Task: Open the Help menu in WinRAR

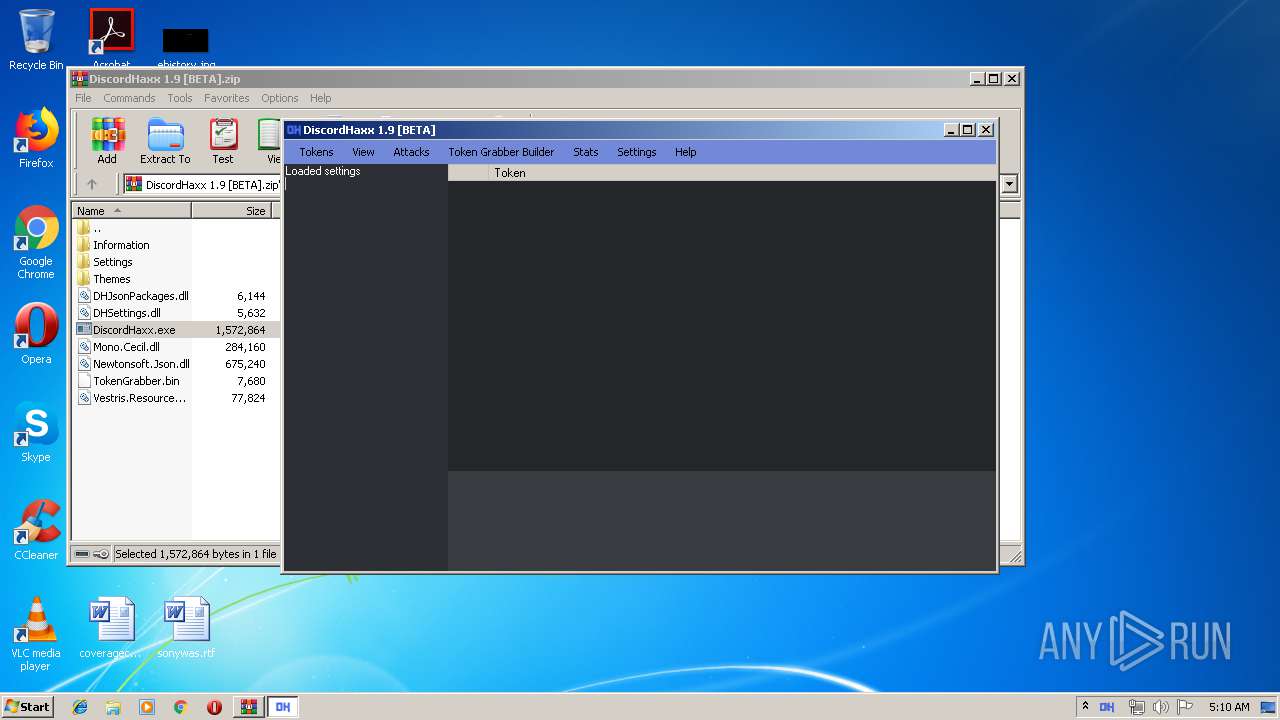Action: point(320,98)
